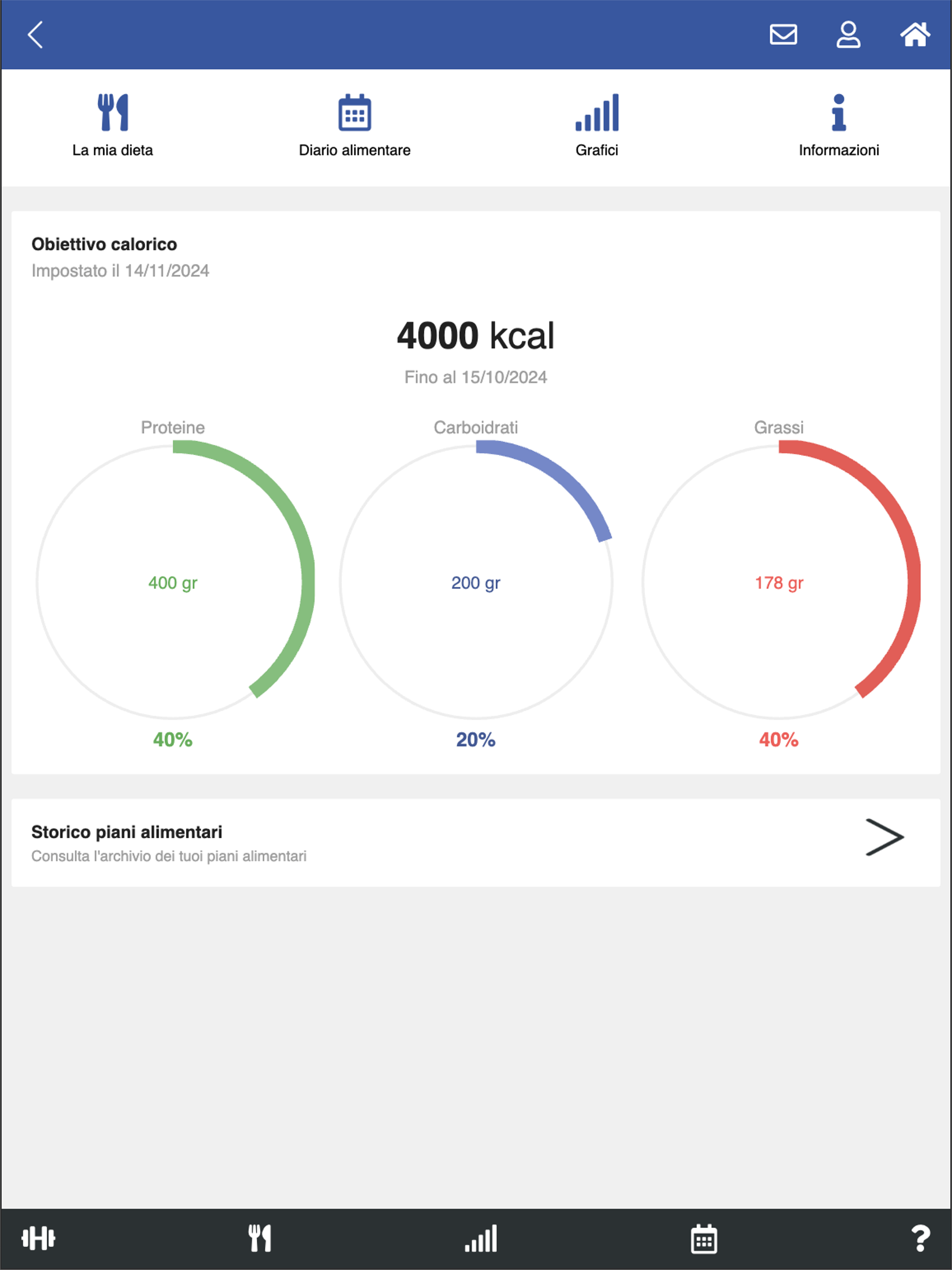Screen dimensions: 952x1270
Task: Go back with the left chevron arrow
Action: (x=36, y=34)
